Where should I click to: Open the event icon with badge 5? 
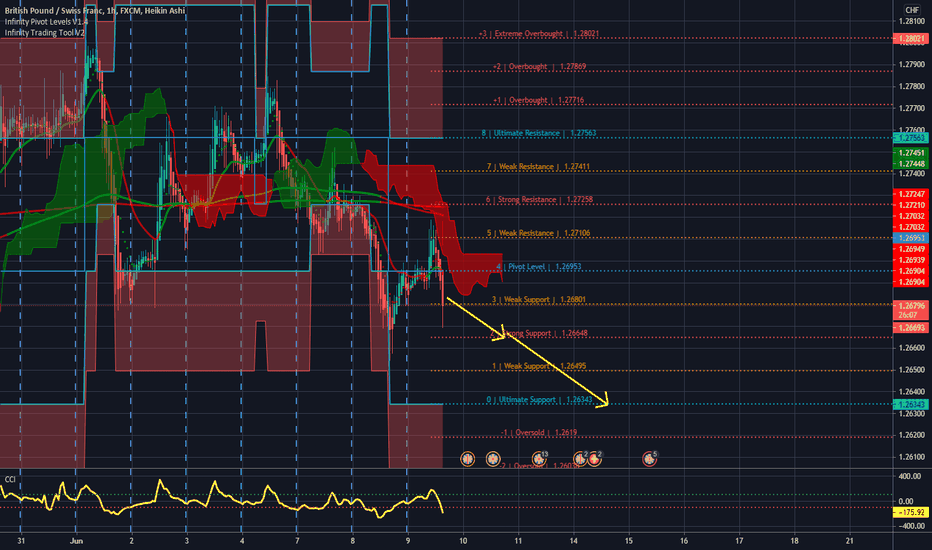[650, 458]
